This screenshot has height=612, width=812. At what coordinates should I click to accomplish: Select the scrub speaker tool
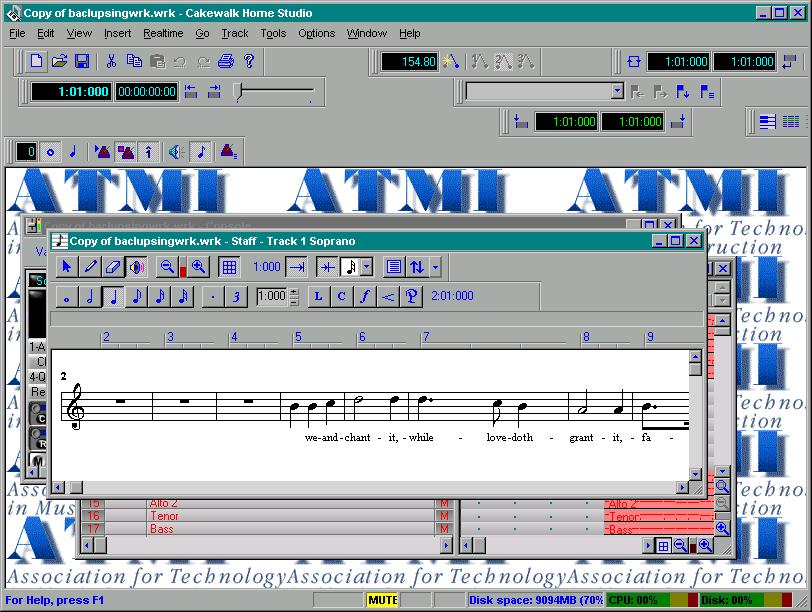coord(136,267)
